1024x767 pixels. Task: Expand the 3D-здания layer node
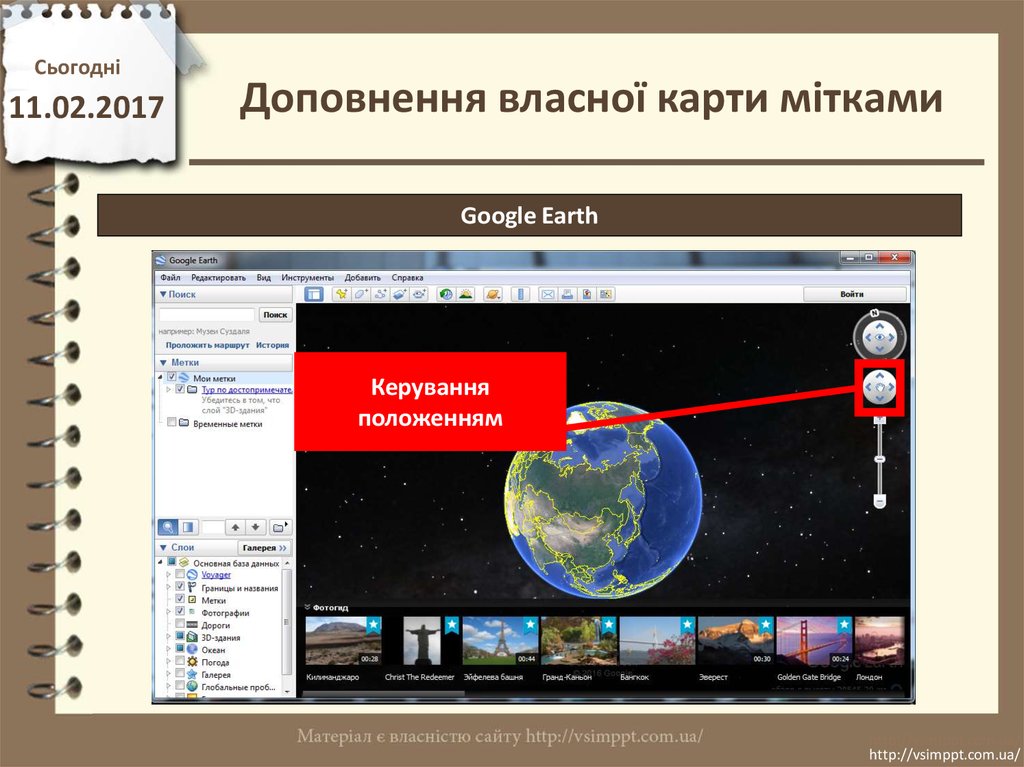tap(169, 637)
